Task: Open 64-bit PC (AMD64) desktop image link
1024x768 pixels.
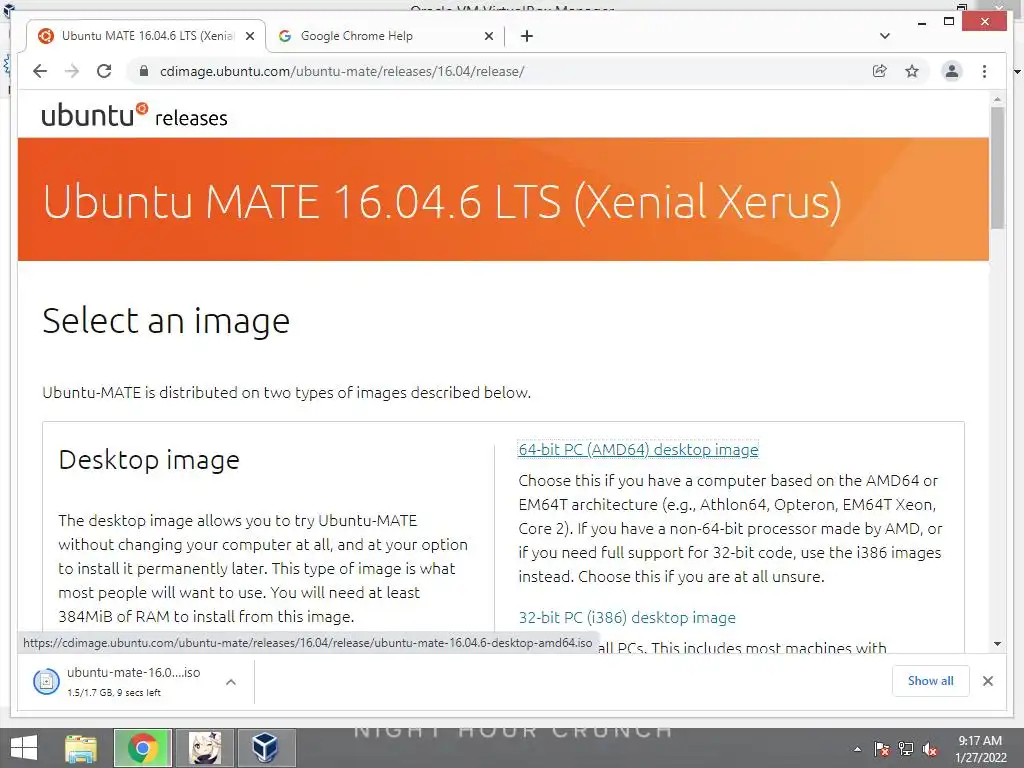Action: [x=638, y=449]
